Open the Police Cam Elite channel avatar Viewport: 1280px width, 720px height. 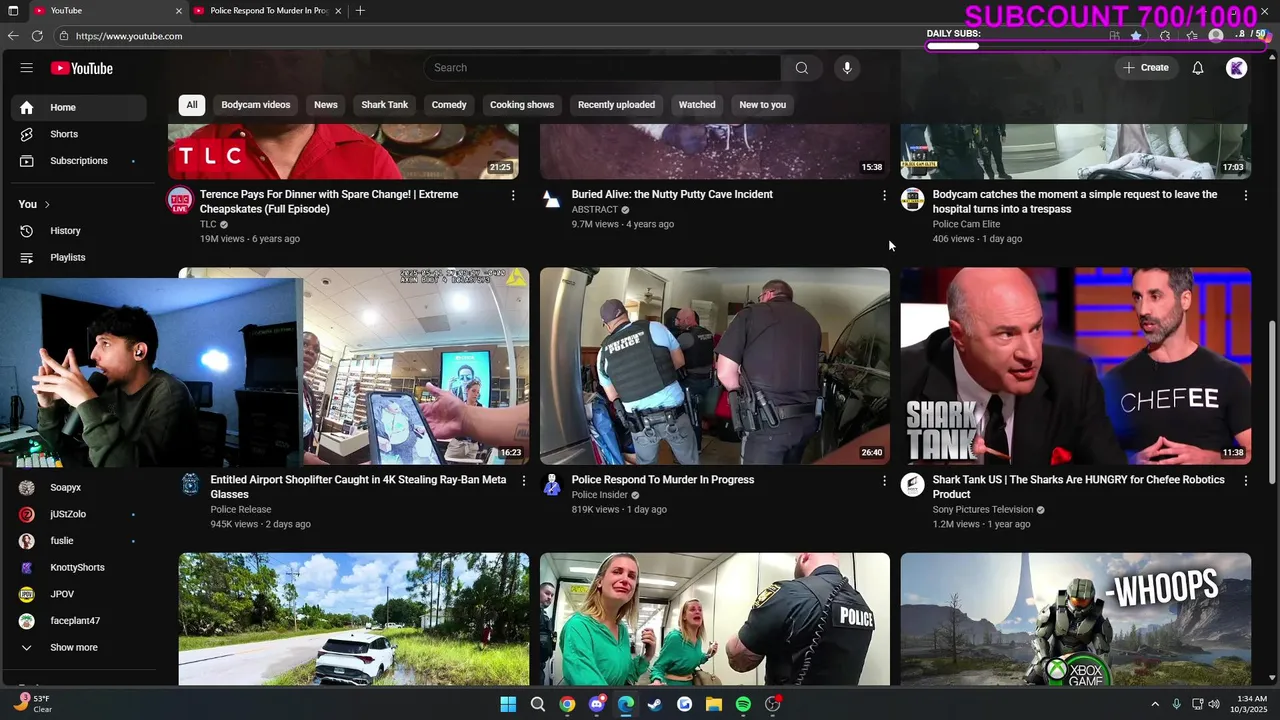pyautogui.click(x=912, y=200)
